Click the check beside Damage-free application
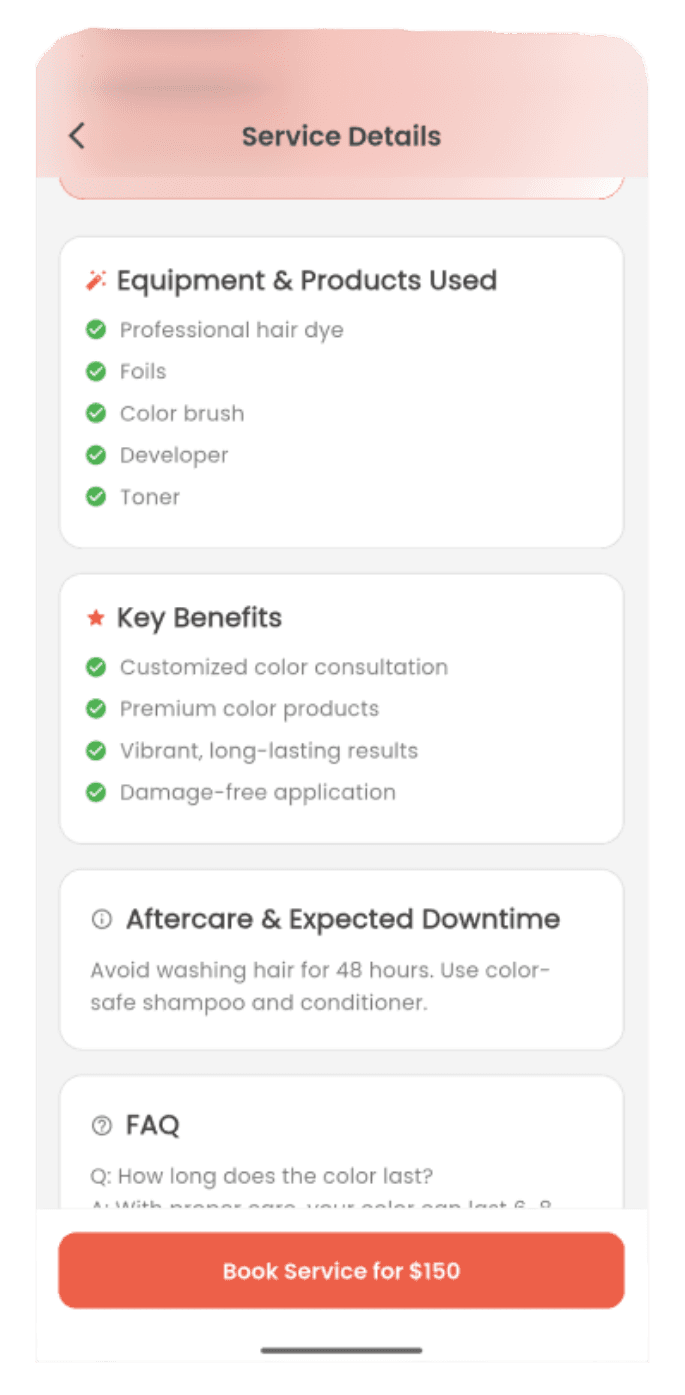Viewport: 685px width, 1395px height. [x=96, y=793]
